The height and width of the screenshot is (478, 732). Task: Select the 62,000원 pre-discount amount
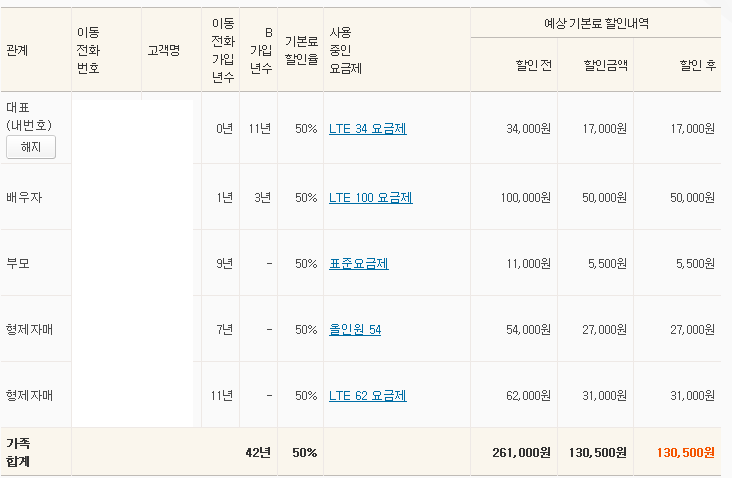(528, 395)
